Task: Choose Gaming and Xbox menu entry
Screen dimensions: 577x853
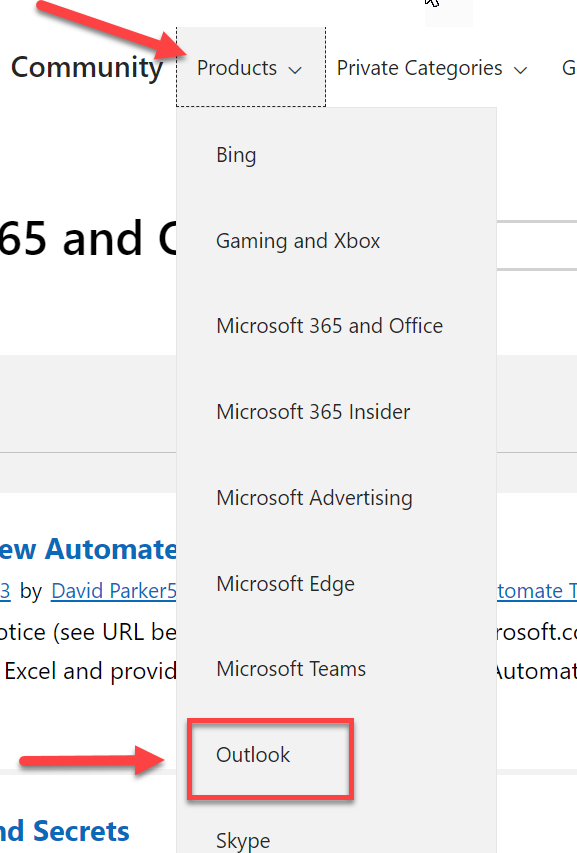Action: click(298, 240)
